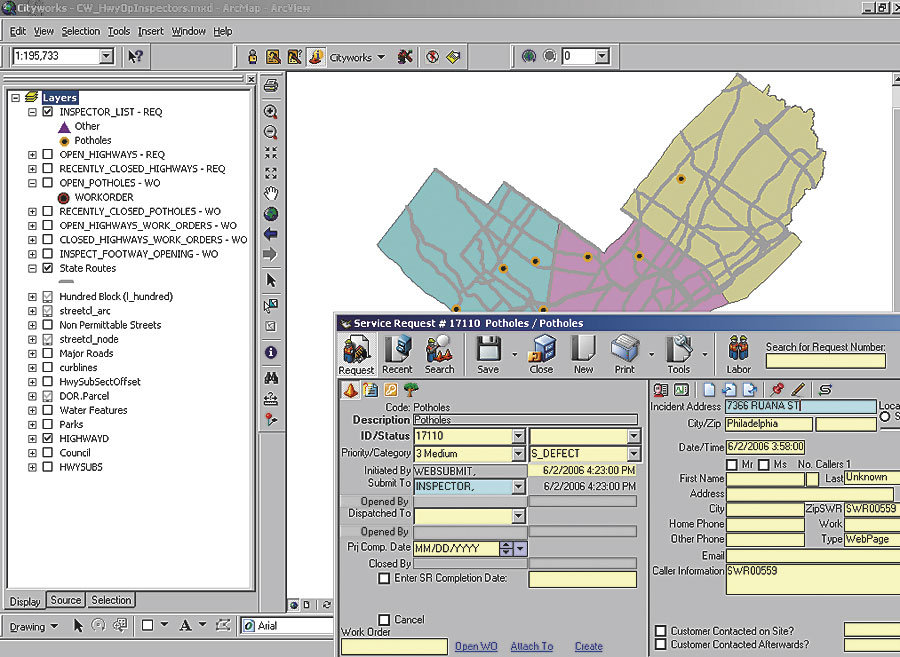Enable the OPEN_HIGHWAYS - REQ layer
The image size is (900, 657).
[x=48, y=154]
